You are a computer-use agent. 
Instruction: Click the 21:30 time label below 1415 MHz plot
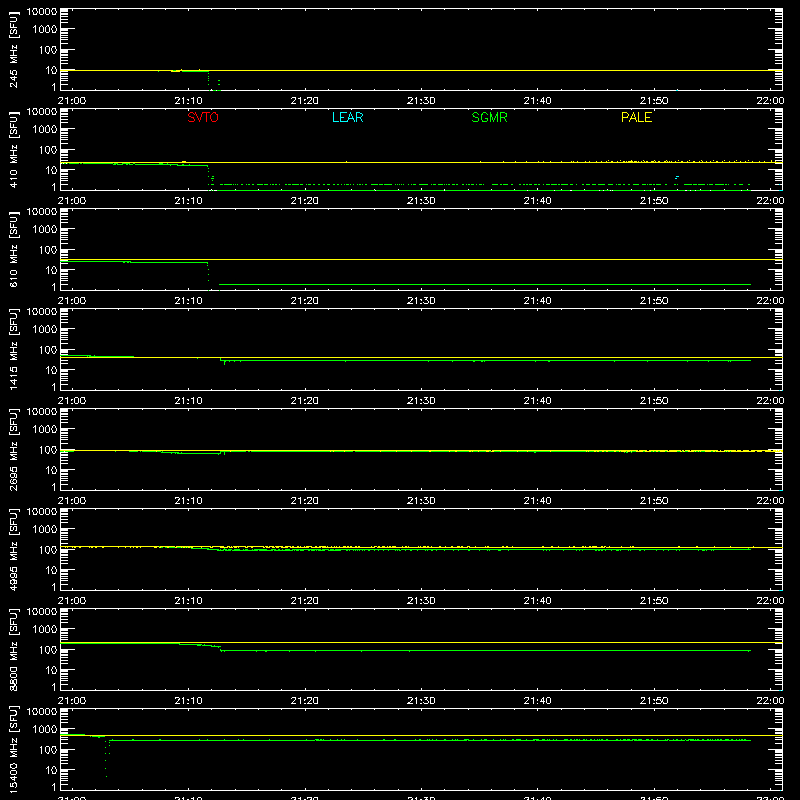point(421,401)
